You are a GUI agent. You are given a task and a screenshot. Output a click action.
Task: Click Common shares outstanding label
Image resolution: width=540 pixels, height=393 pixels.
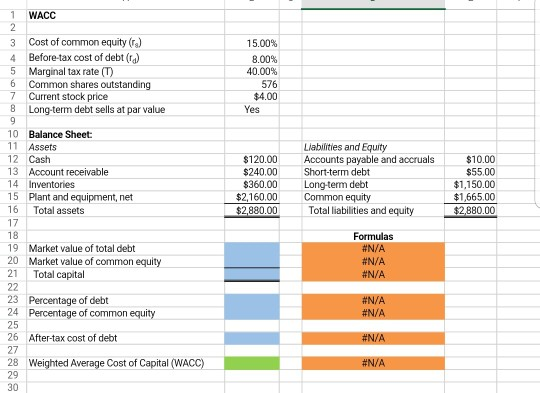click(90, 84)
